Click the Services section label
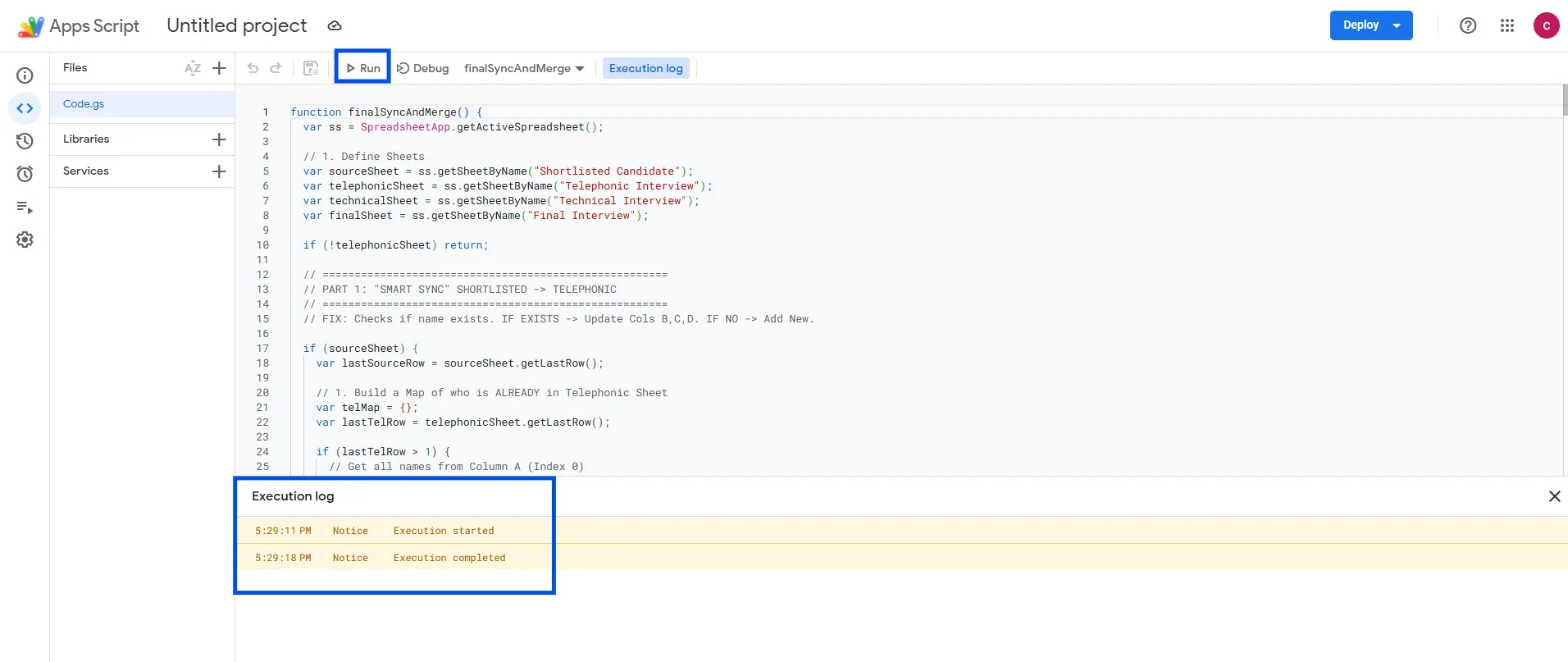The height and width of the screenshot is (662, 1568). click(x=86, y=171)
